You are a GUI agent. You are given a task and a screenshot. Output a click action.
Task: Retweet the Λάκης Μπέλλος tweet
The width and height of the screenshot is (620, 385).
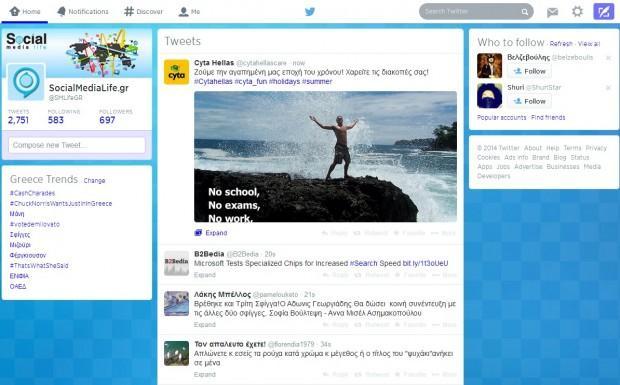coord(372,325)
